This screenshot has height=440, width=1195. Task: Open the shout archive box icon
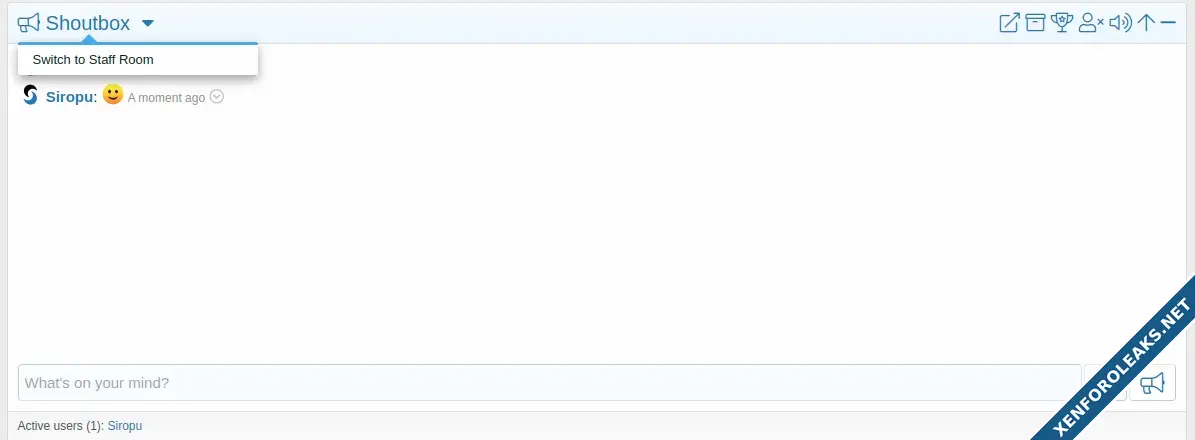pyautogui.click(x=1034, y=23)
